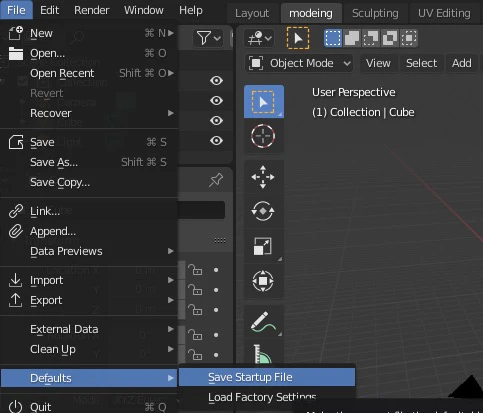Click the Export upload arrow icon
The height and width of the screenshot is (413, 483).
[16, 300]
